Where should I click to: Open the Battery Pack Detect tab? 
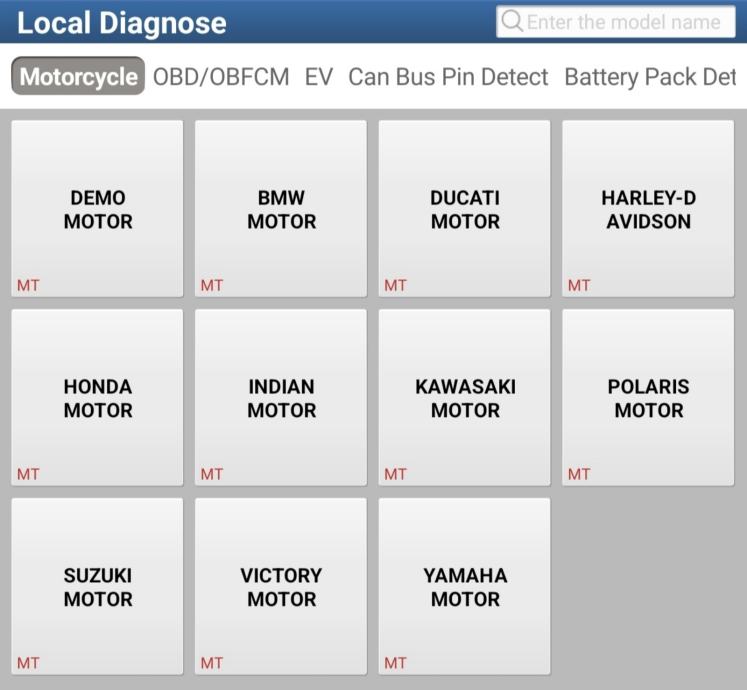pos(651,76)
